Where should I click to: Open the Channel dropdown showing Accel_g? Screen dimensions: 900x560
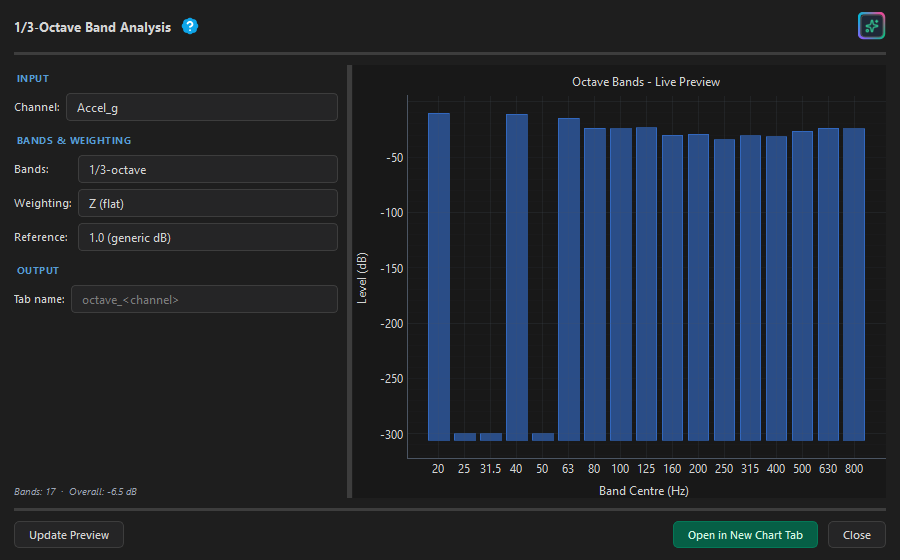tap(202, 107)
